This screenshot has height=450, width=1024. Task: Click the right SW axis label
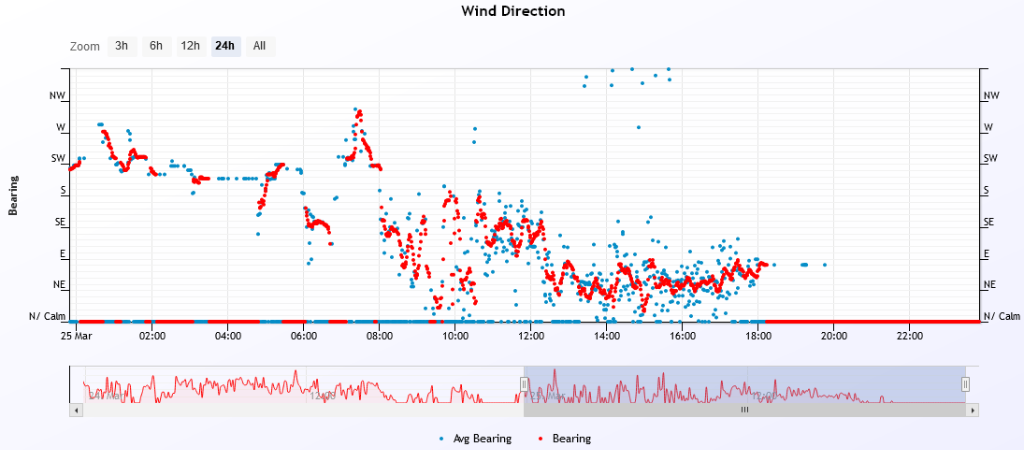click(991, 159)
